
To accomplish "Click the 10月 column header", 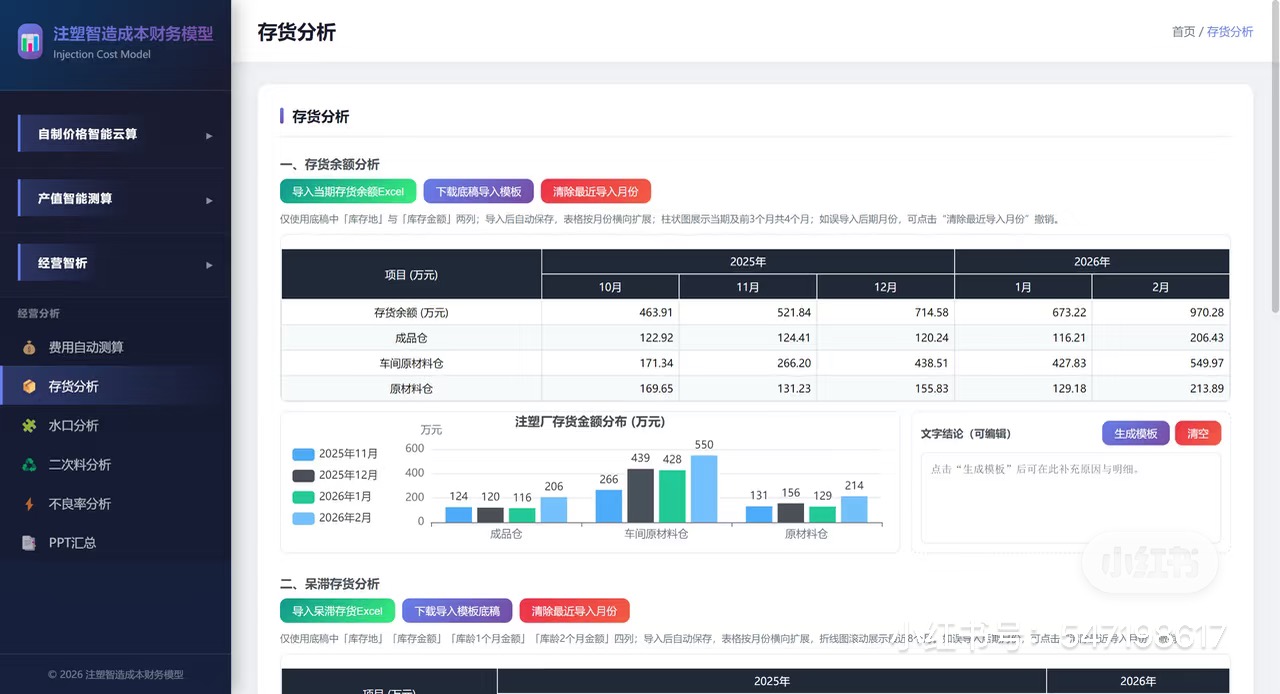I will tap(610, 287).
